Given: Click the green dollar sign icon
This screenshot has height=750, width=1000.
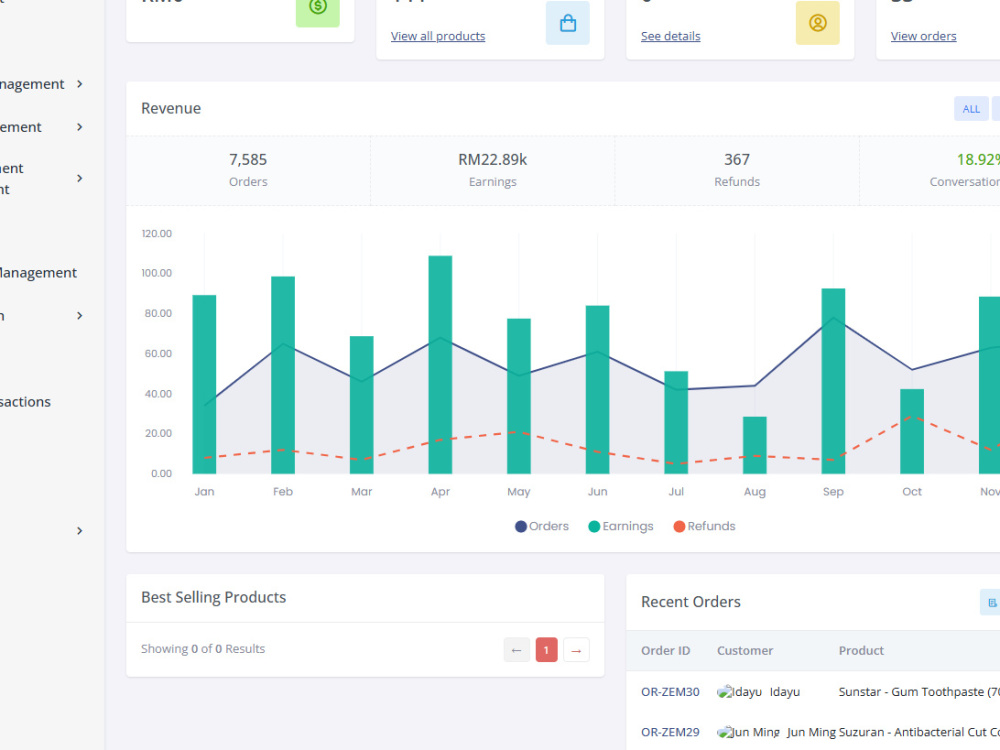Looking at the screenshot, I should 318,9.
